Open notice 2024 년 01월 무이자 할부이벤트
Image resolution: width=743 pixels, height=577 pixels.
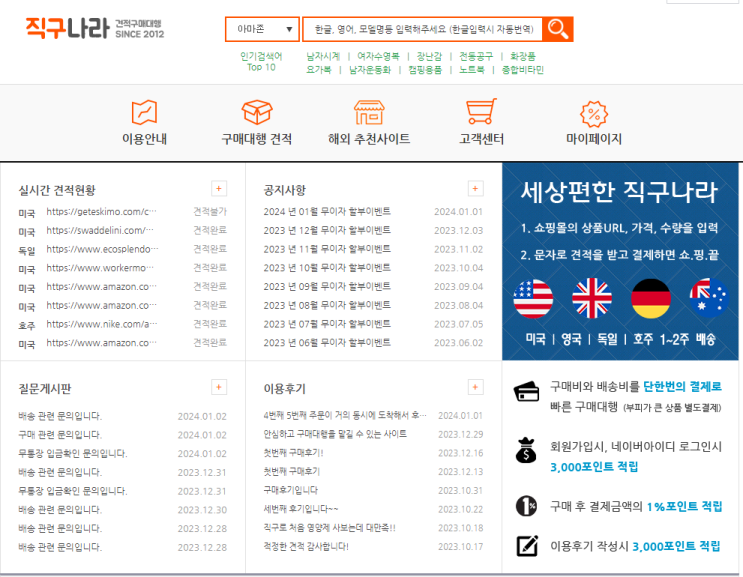tap(327, 212)
